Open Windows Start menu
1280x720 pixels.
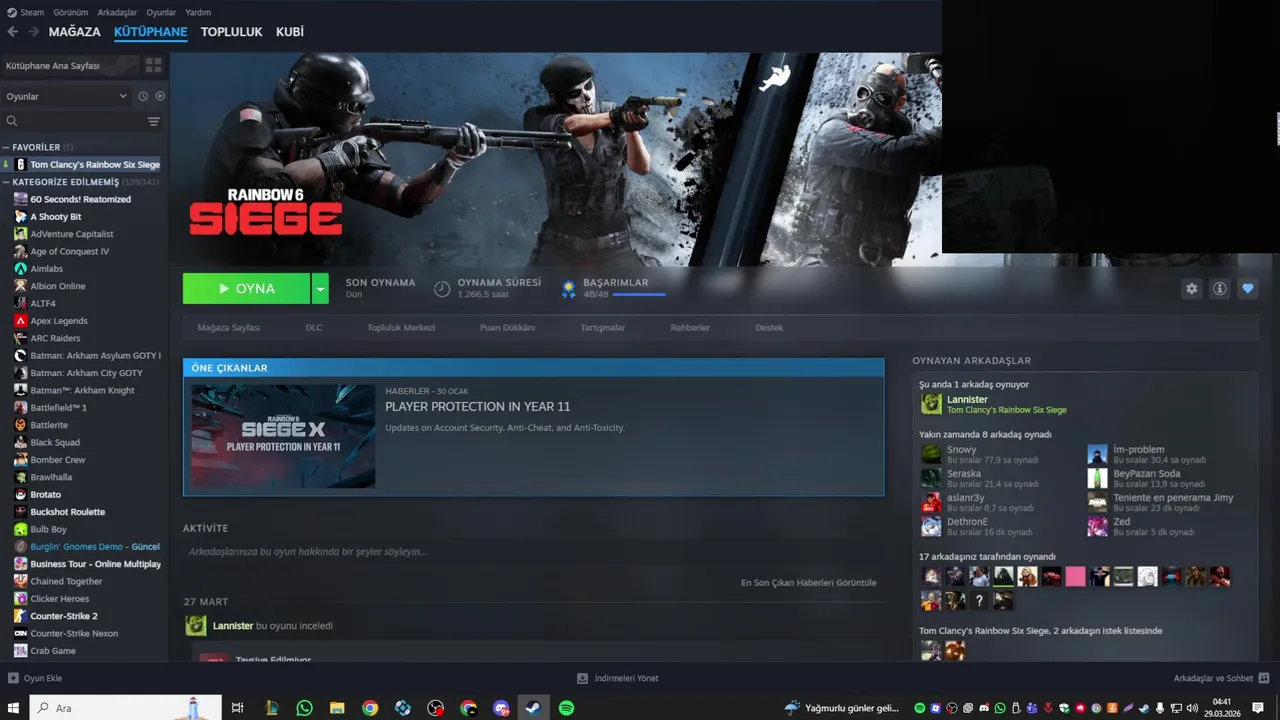point(14,708)
